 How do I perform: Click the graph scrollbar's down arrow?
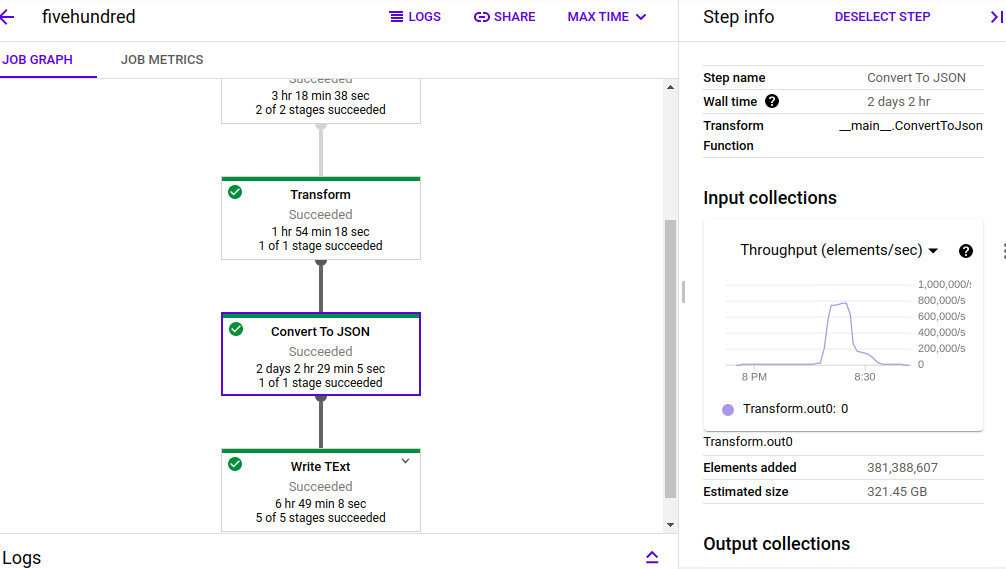tap(670, 525)
